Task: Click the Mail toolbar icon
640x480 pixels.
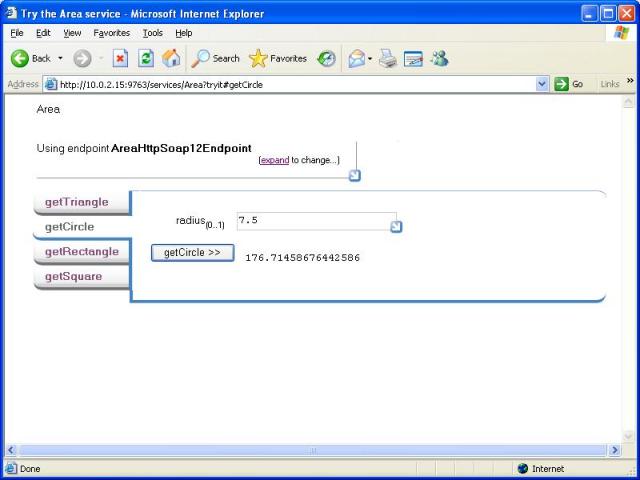Action: pos(357,58)
